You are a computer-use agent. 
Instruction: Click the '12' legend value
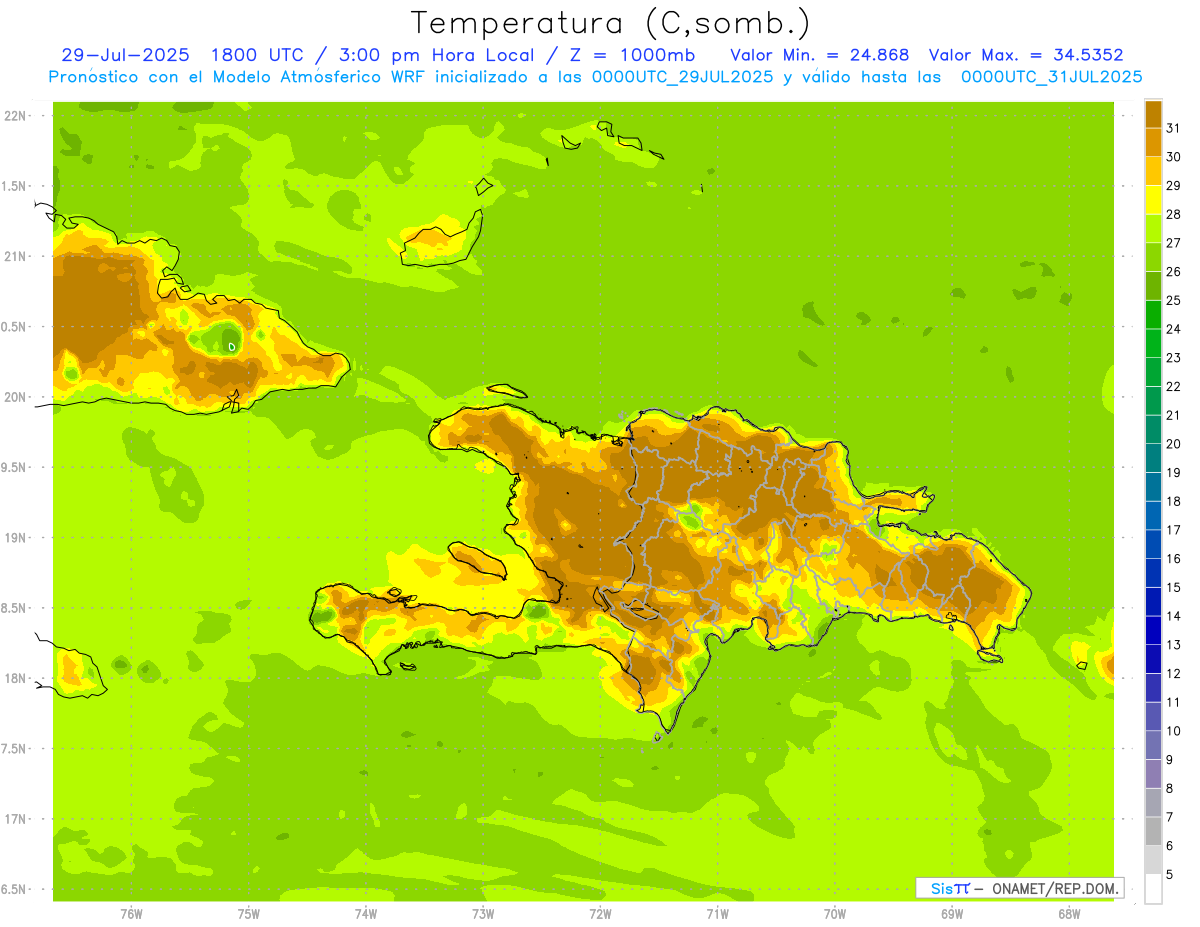point(1174,673)
